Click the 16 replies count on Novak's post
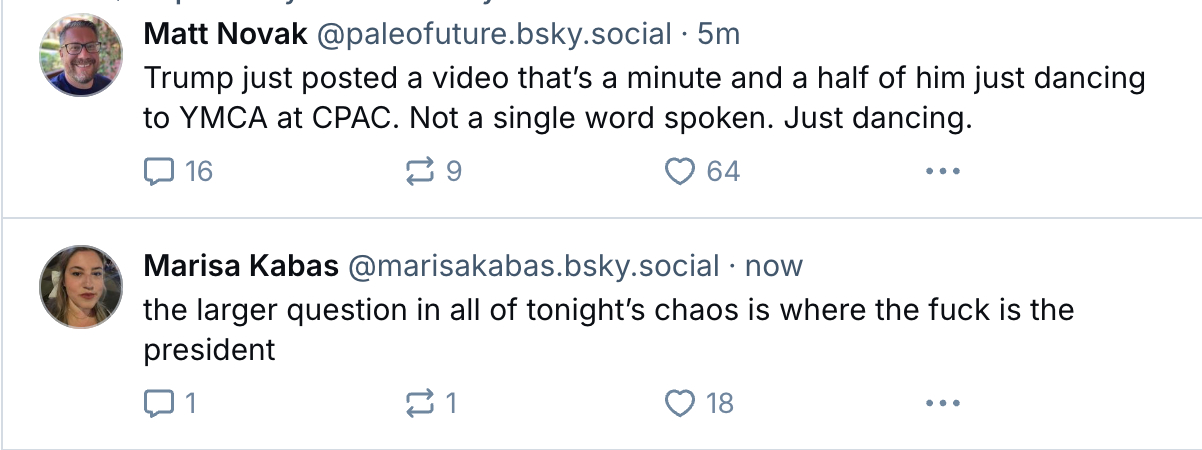The height and width of the screenshot is (450, 1202). (199, 172)
